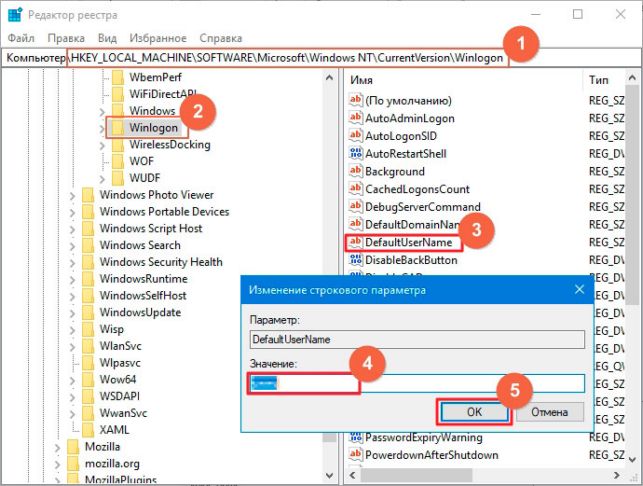Open the Файл menu
Image resolution: width=643 pixels, height=486 pixels.
(21, 38)
